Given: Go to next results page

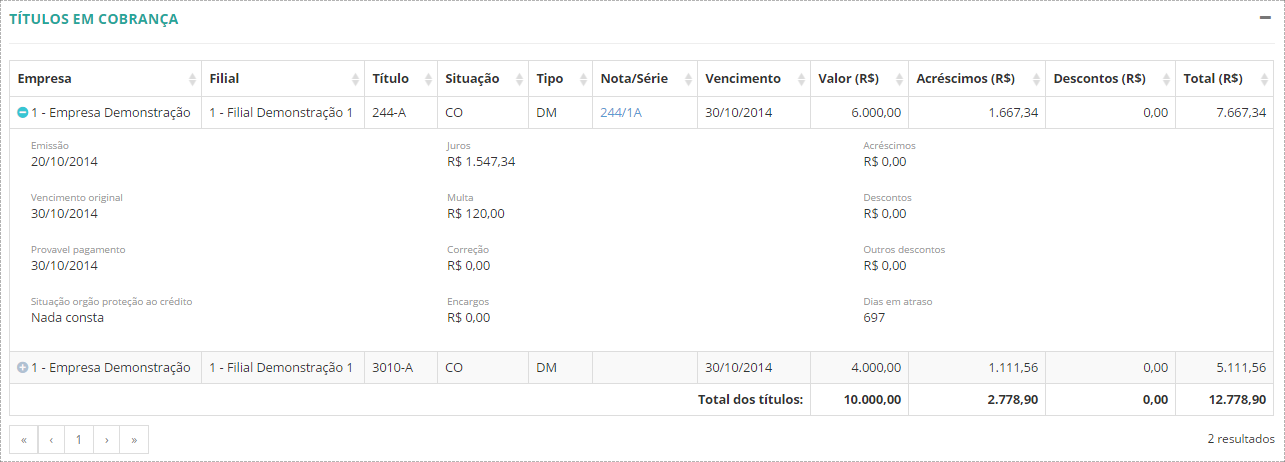Looking at the screenshot, I should [106, 439].
